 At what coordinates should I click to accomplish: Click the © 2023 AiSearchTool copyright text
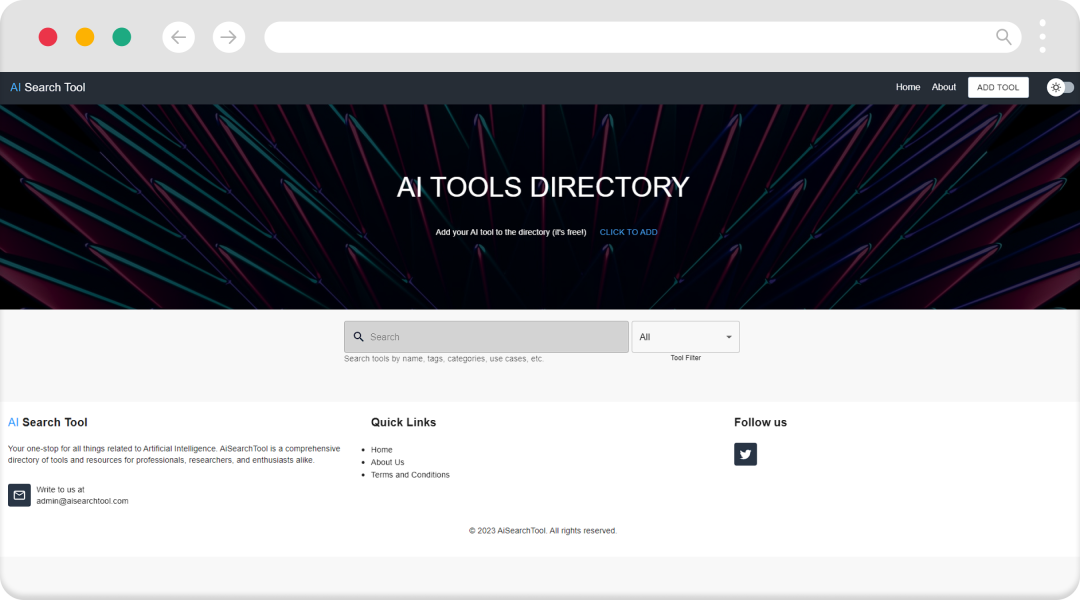543,530
